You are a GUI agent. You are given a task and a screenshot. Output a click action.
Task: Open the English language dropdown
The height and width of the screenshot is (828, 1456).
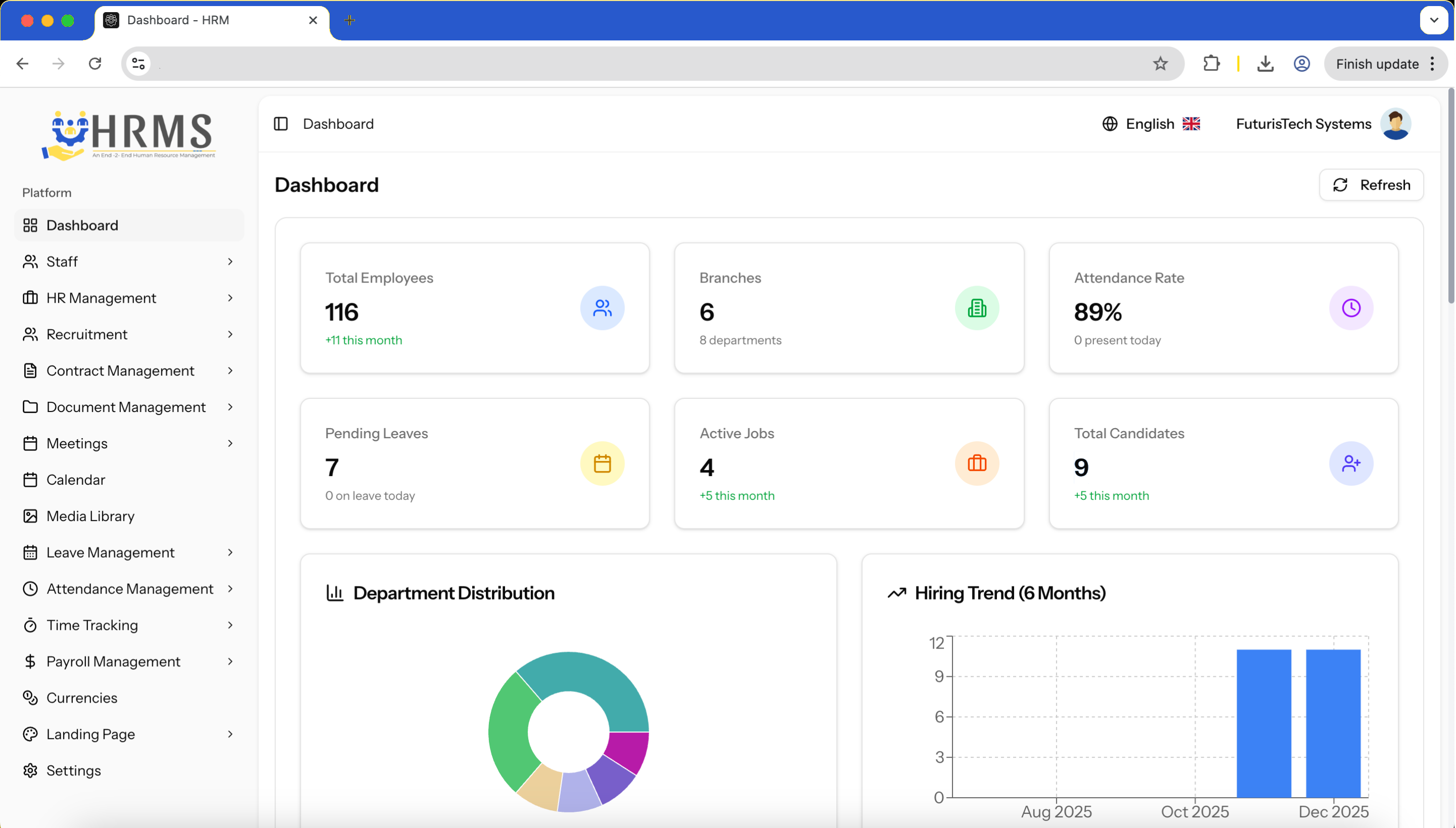(1151, 124)
